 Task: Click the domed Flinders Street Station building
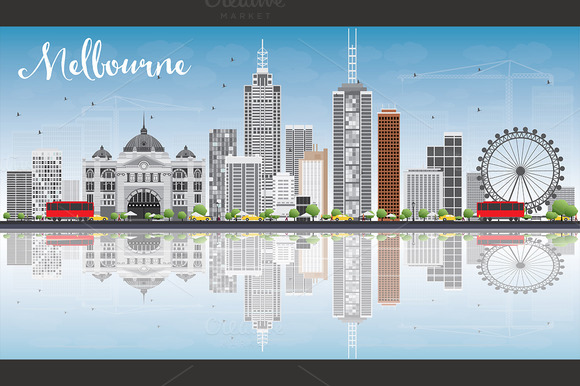pyautogui.click(x=144, y=168)
